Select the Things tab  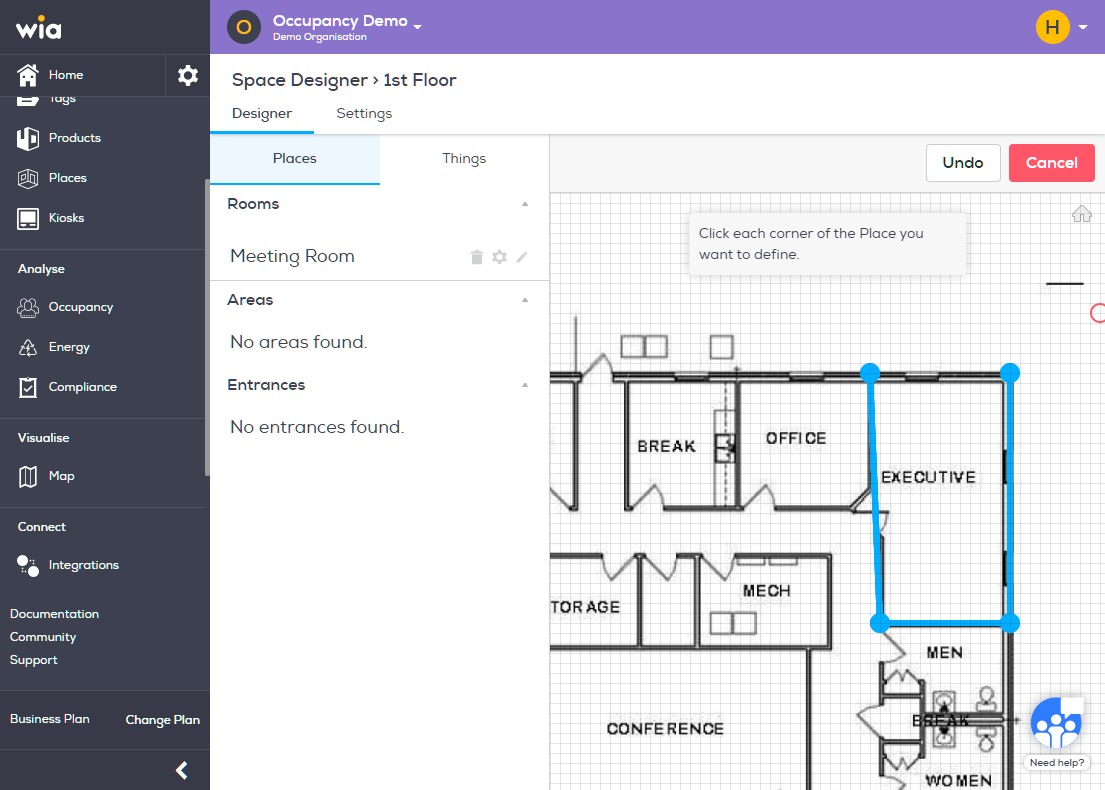pos(464,159)
